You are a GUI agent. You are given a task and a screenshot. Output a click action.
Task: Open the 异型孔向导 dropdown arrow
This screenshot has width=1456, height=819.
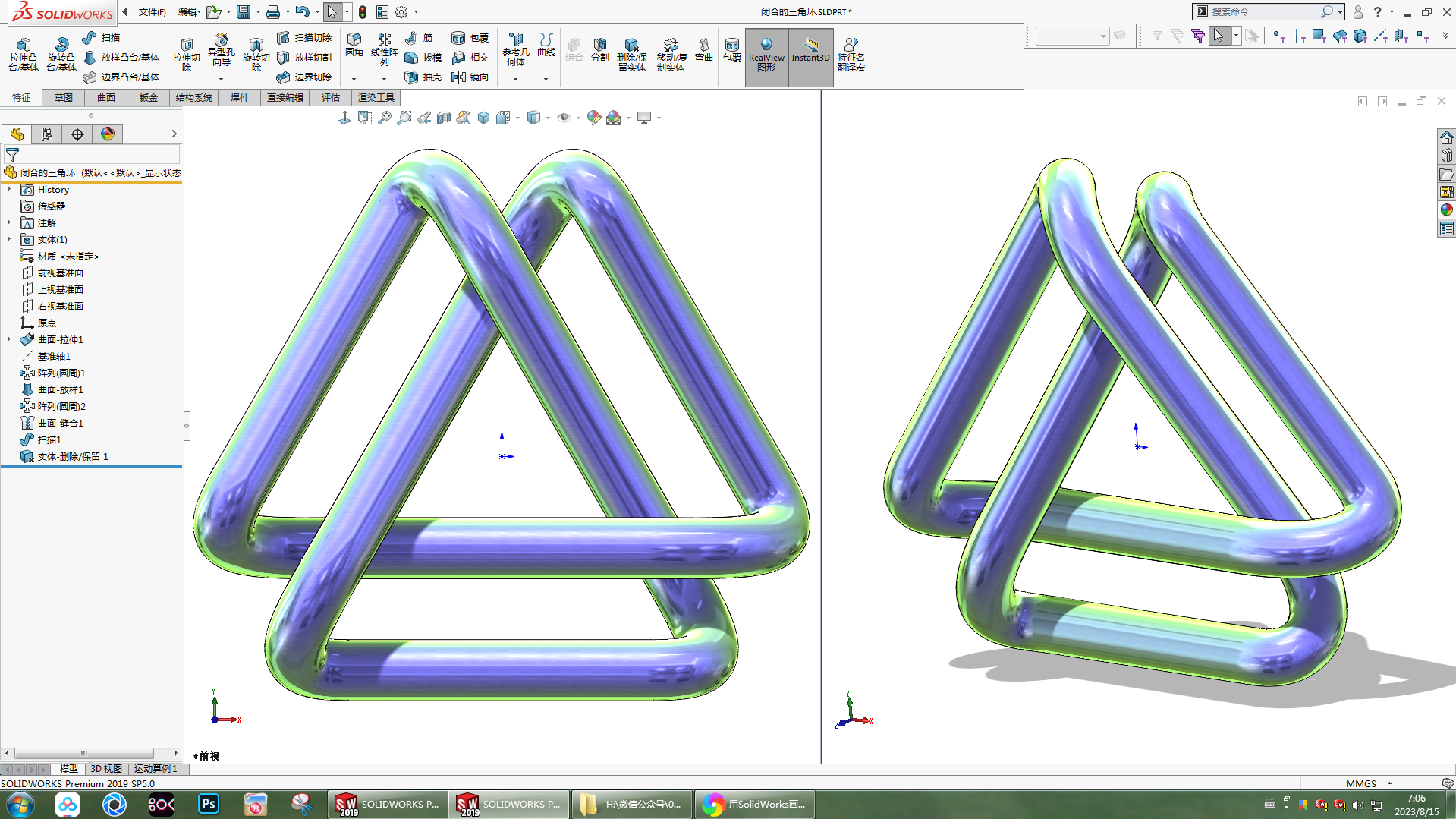[221, 79]
